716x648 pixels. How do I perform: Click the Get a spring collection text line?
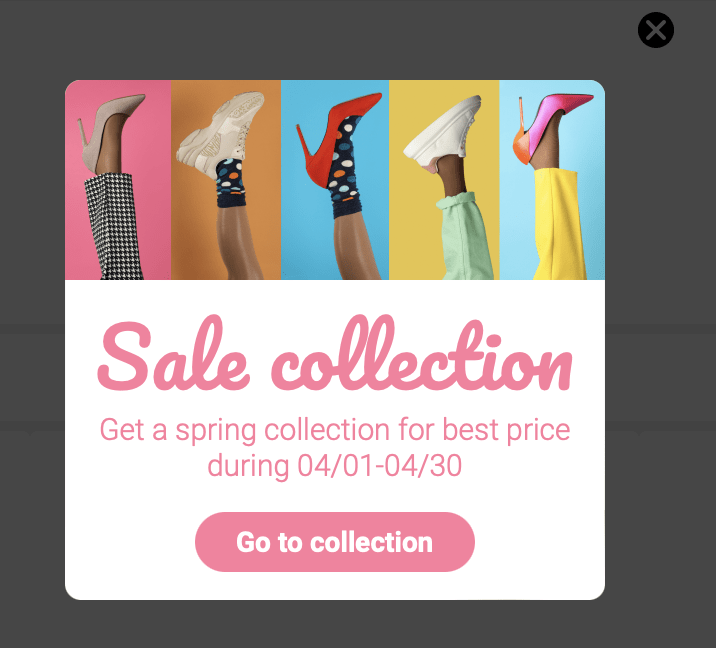335,430
